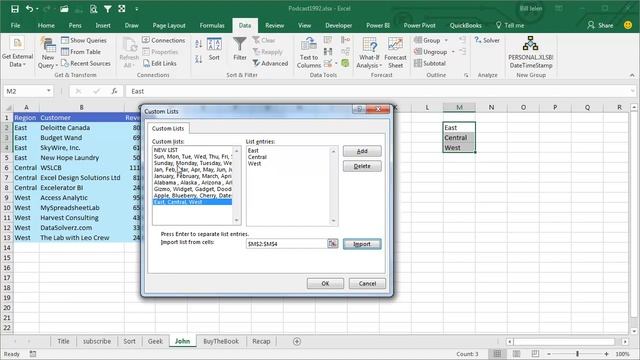The image size is (640, 360).
Task: Open the Name Box dropdown arrow
Action: click(49, 91)
